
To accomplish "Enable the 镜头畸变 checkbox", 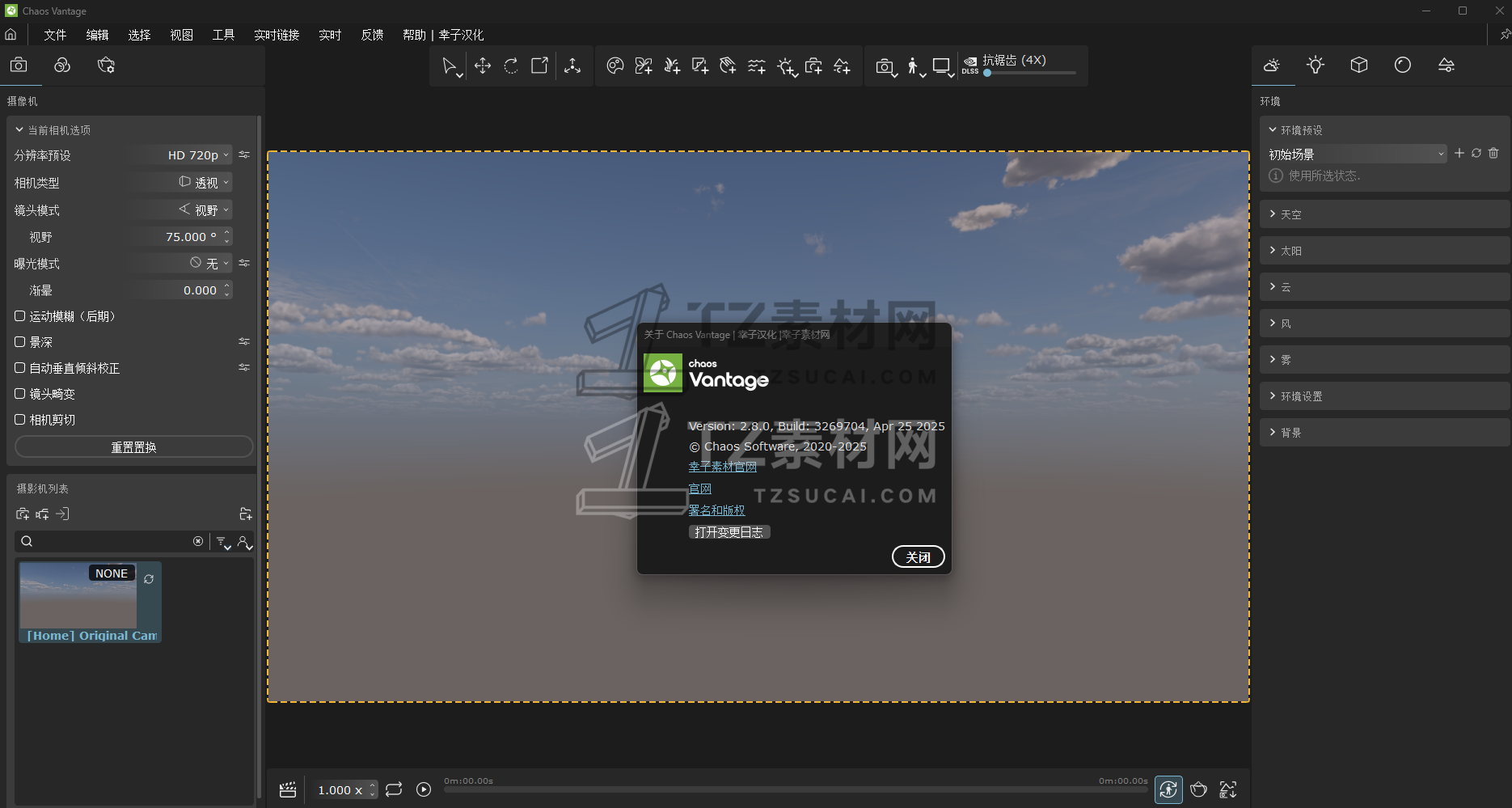I will pyautogui.click(x=20, y=394).
